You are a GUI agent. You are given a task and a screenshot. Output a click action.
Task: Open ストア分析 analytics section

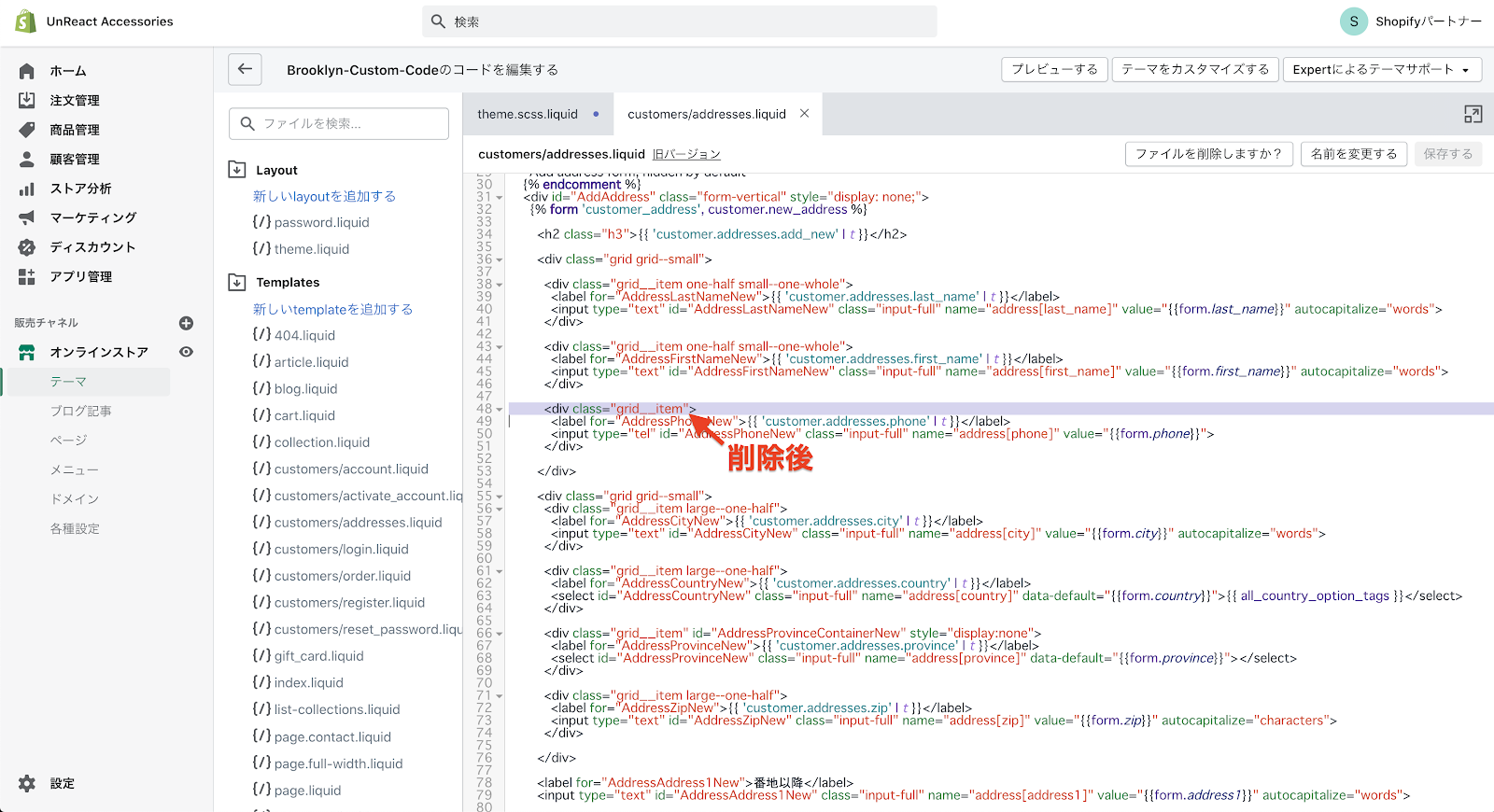click(x=80, y=189)
